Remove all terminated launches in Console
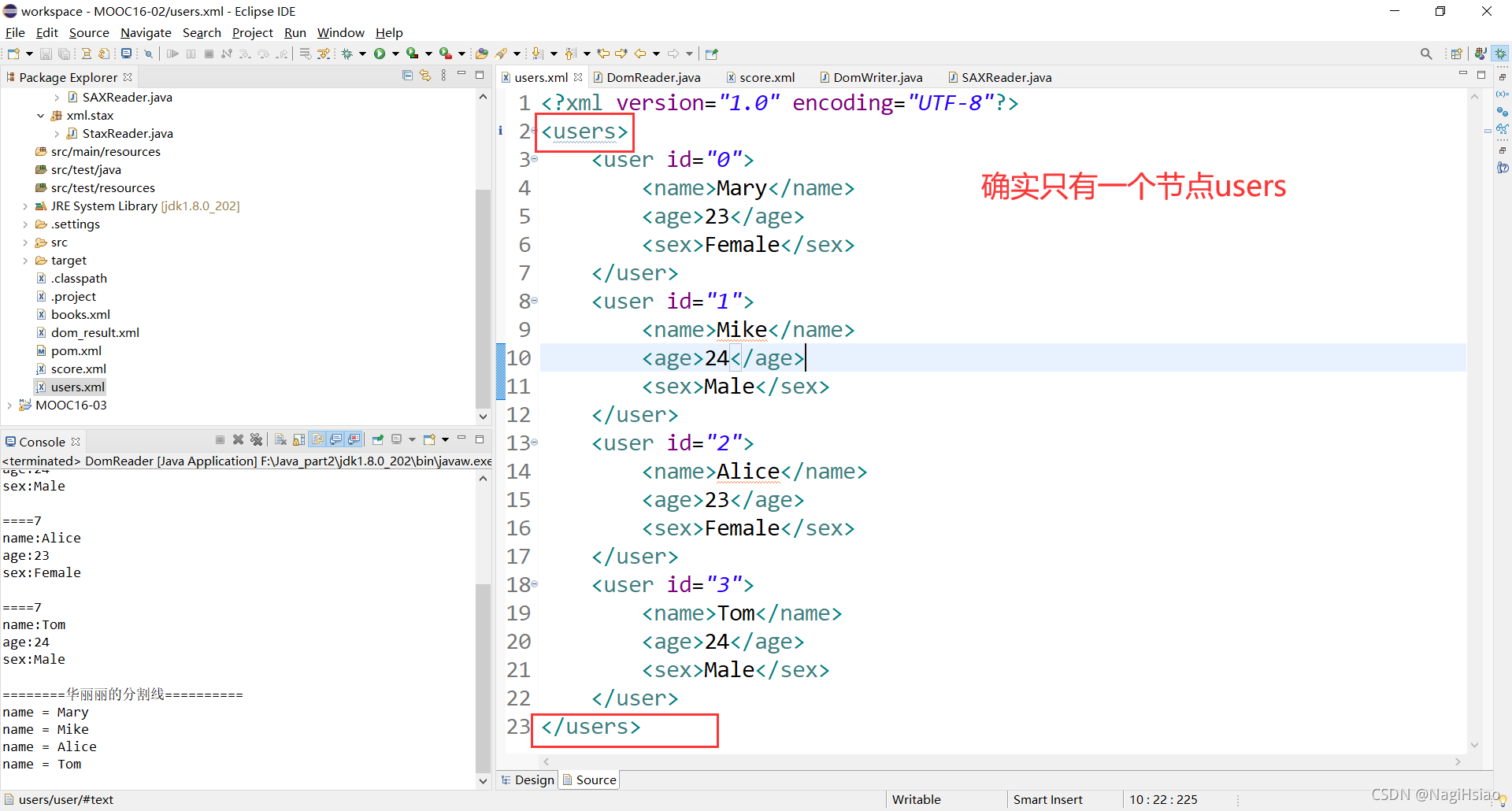The image size is (1512, 811). coord(256,439)
